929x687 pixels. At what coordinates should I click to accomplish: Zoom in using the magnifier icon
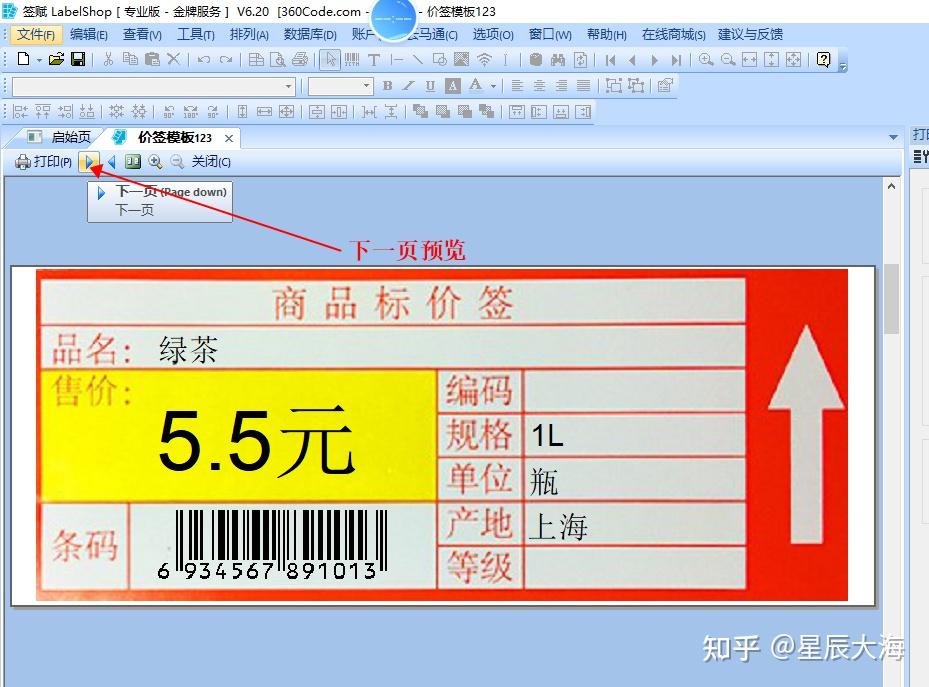706,60
